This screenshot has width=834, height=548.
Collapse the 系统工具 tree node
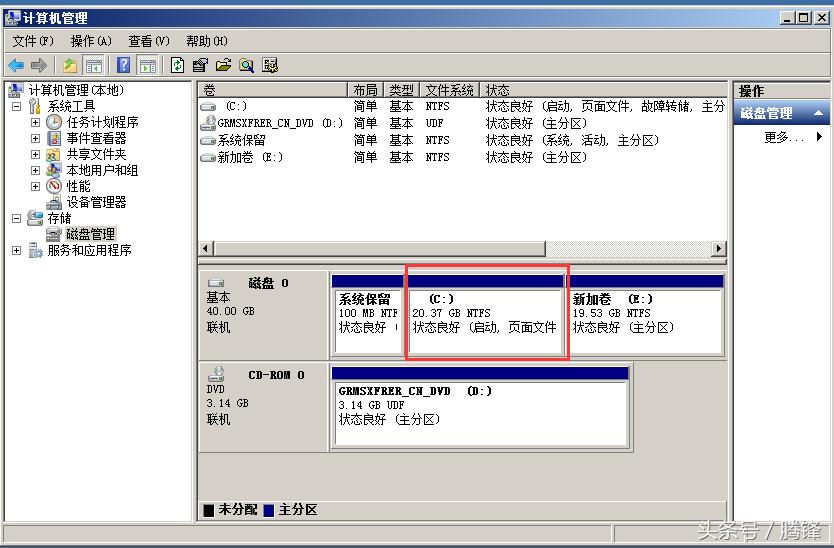coord(16,106)
